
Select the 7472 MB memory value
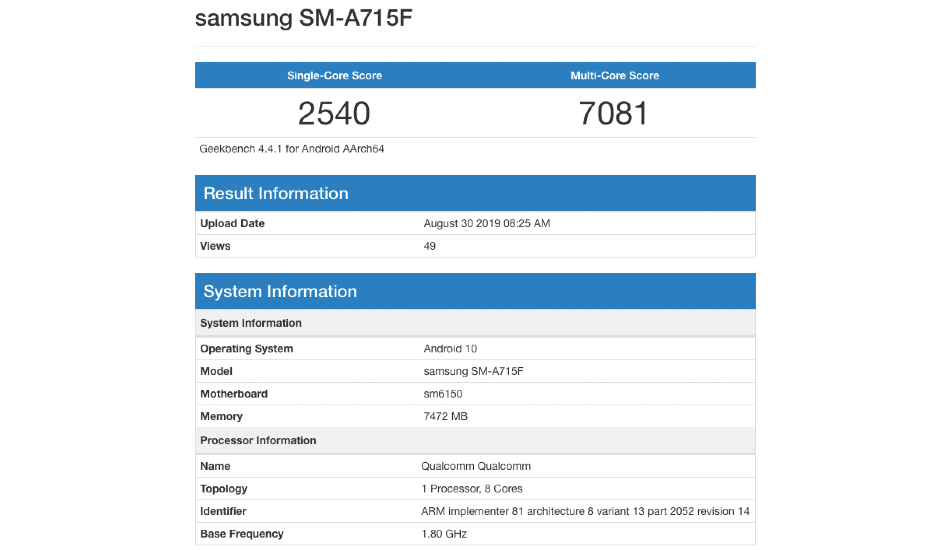coord(445,417)
